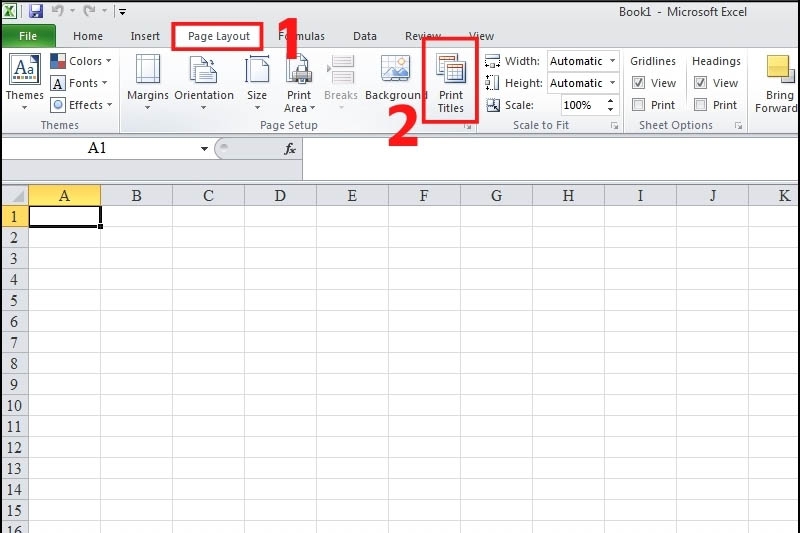Select column K header
Screen dimensions: 800x533
pos(774,195)
